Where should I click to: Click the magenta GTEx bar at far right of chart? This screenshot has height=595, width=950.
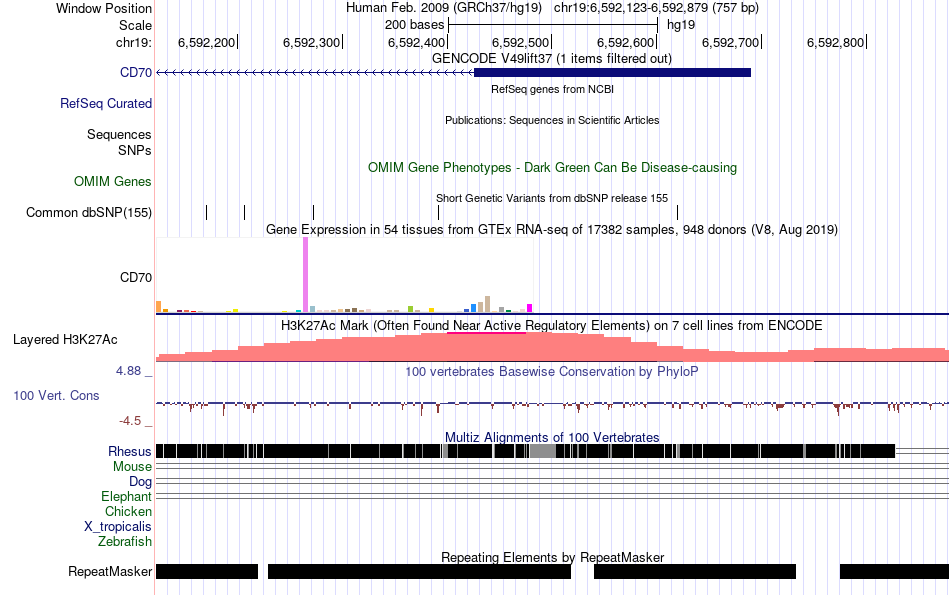(530, 308)
